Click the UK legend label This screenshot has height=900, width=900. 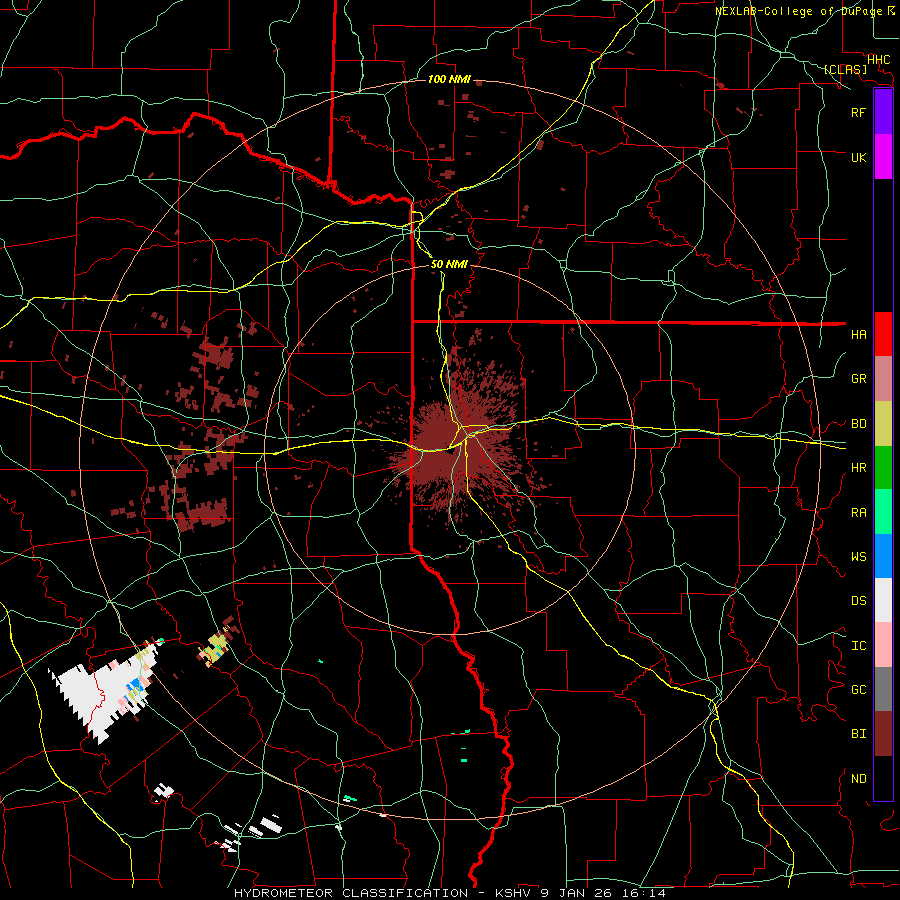click(x=858, y=157)
